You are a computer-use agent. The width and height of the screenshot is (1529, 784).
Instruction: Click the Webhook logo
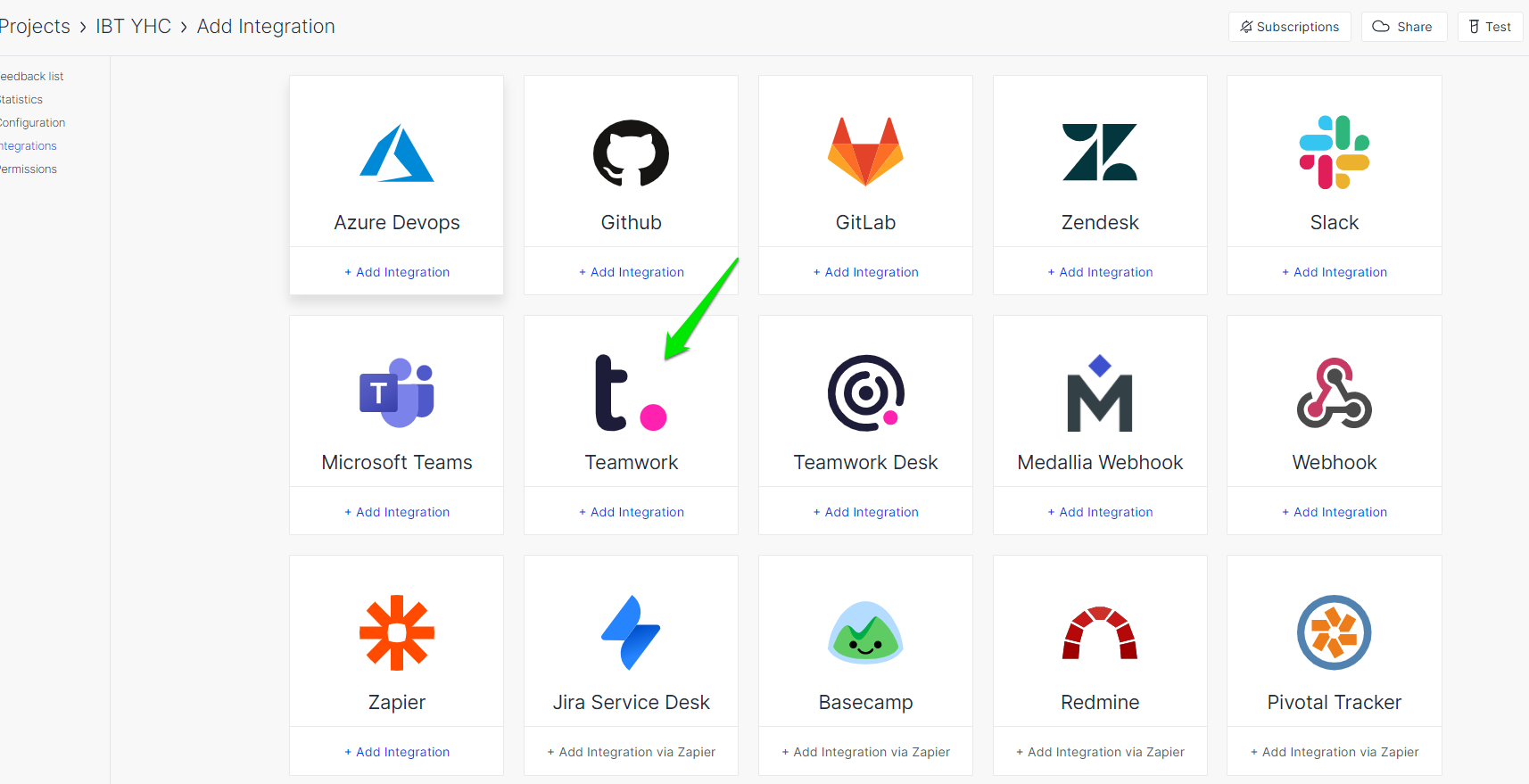(1335, 392)
